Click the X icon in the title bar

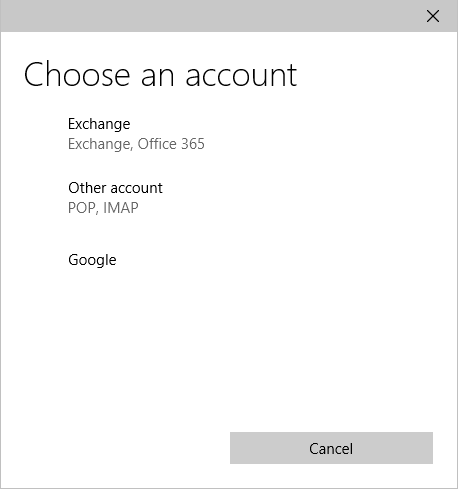pyautogui.click(x=433, y=16)
